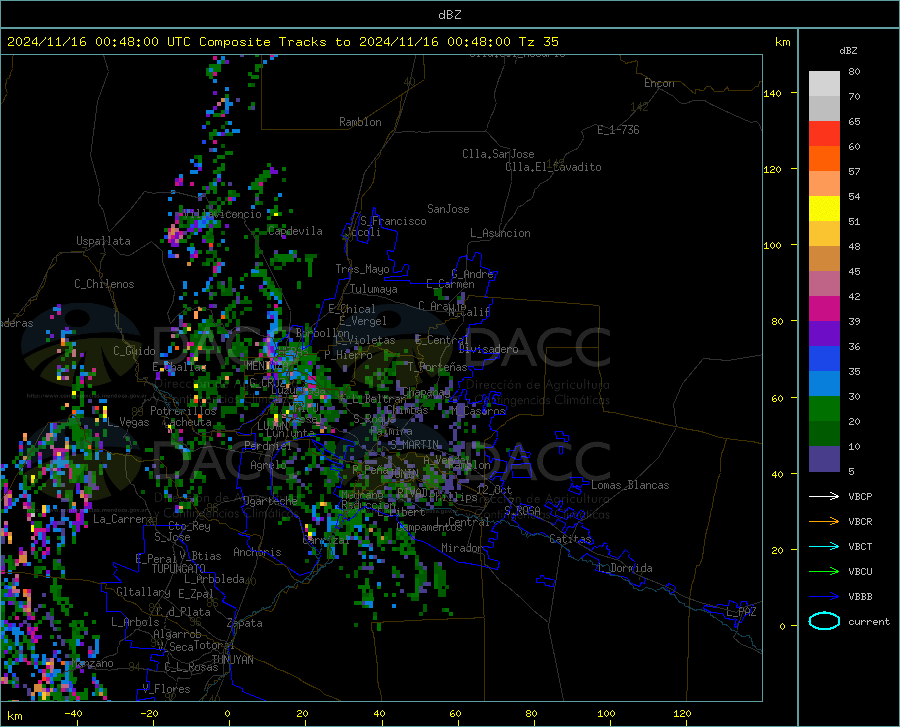The image size is (900, 727).
Task: Click the white VBCP arrow in legend
Action: (824, 496)
